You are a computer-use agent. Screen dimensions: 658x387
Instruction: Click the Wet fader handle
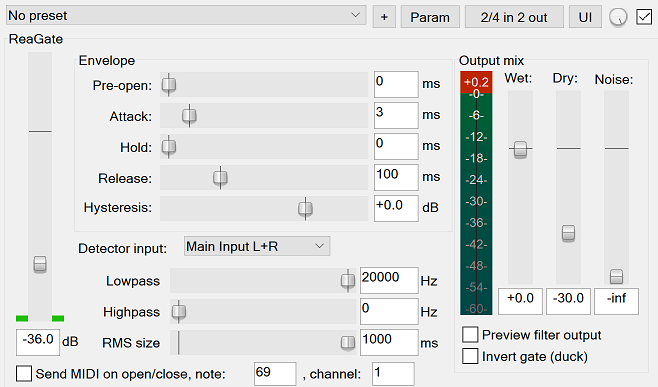[x=520, y=149]
